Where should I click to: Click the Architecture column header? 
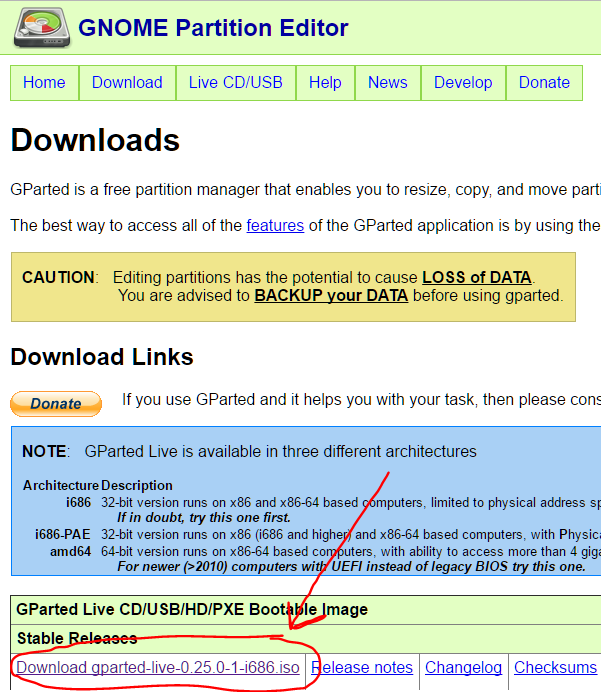[x=61, y=485]
